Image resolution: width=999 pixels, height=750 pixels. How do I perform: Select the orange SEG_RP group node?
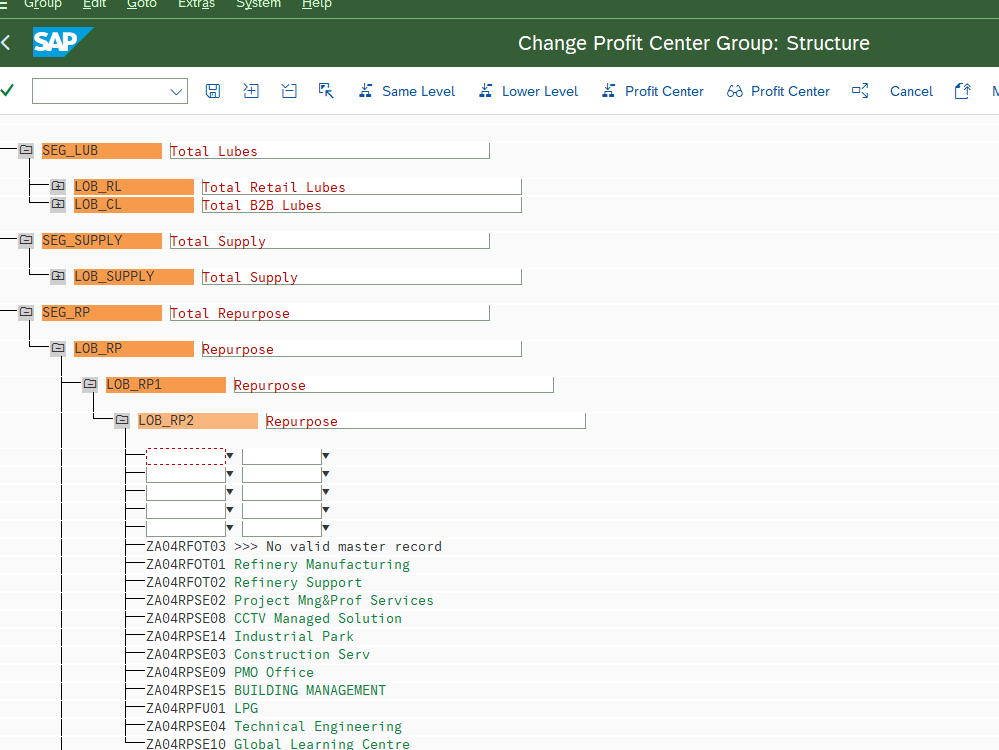pos(100,313)
